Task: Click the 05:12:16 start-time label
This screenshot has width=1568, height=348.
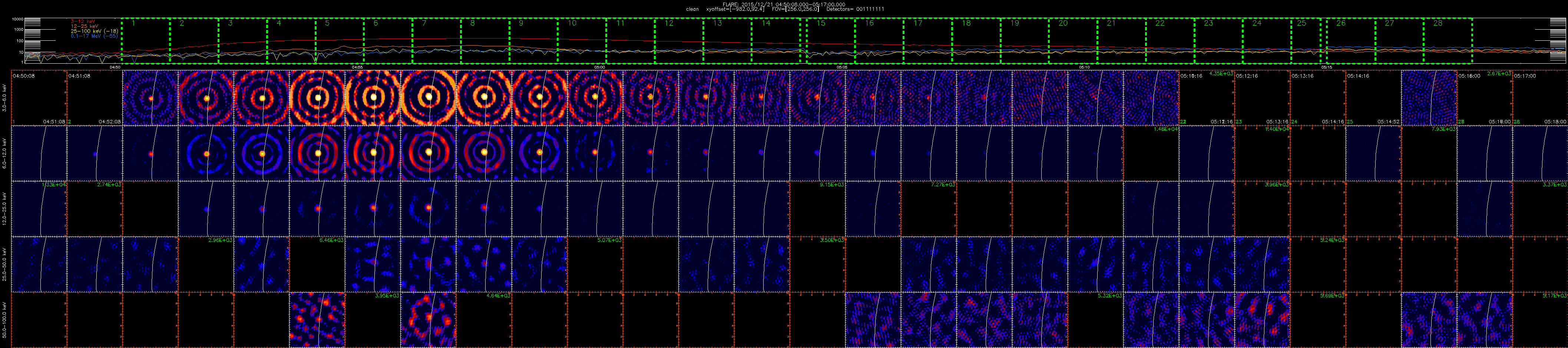Action: click(1247, 76)
